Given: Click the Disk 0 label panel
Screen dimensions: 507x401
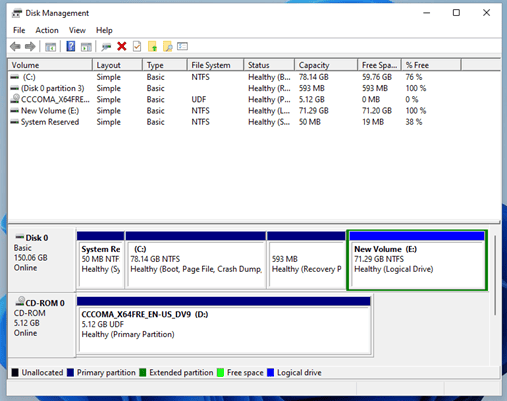Looking at the screenshot, I should 42,259.
